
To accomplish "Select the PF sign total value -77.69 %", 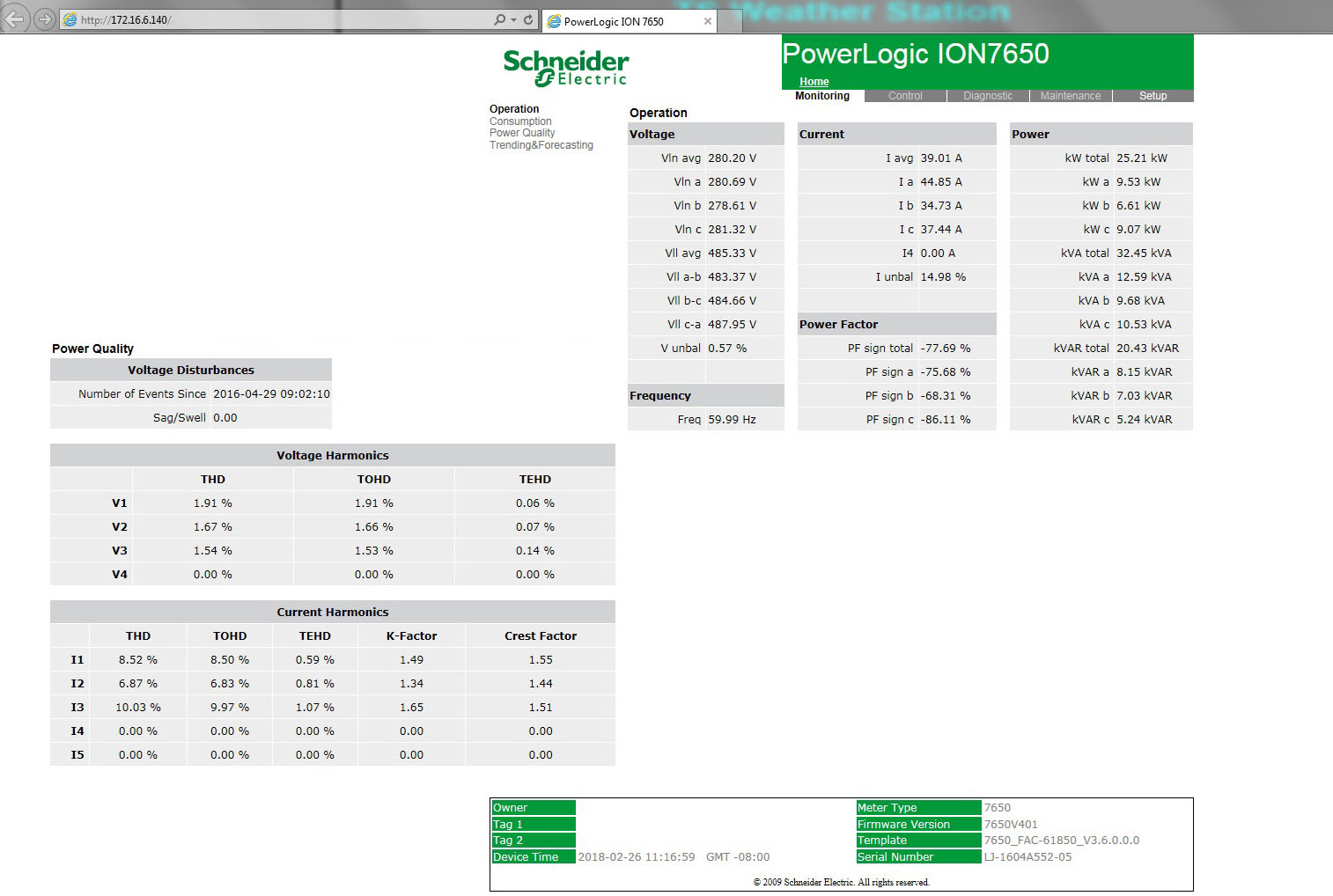I will tap(946, 349).
